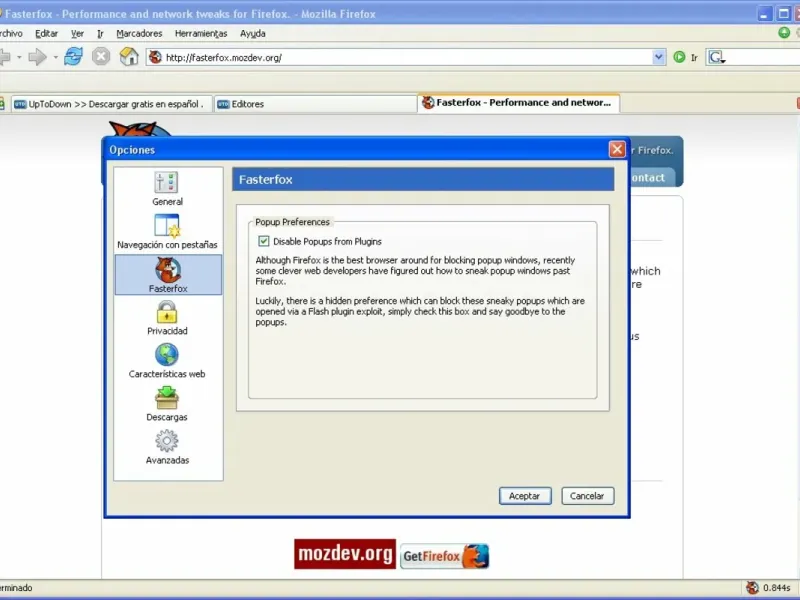Minimize the Firefox window
This screenshot has width=800, height=600.
(x=764, y=14)
